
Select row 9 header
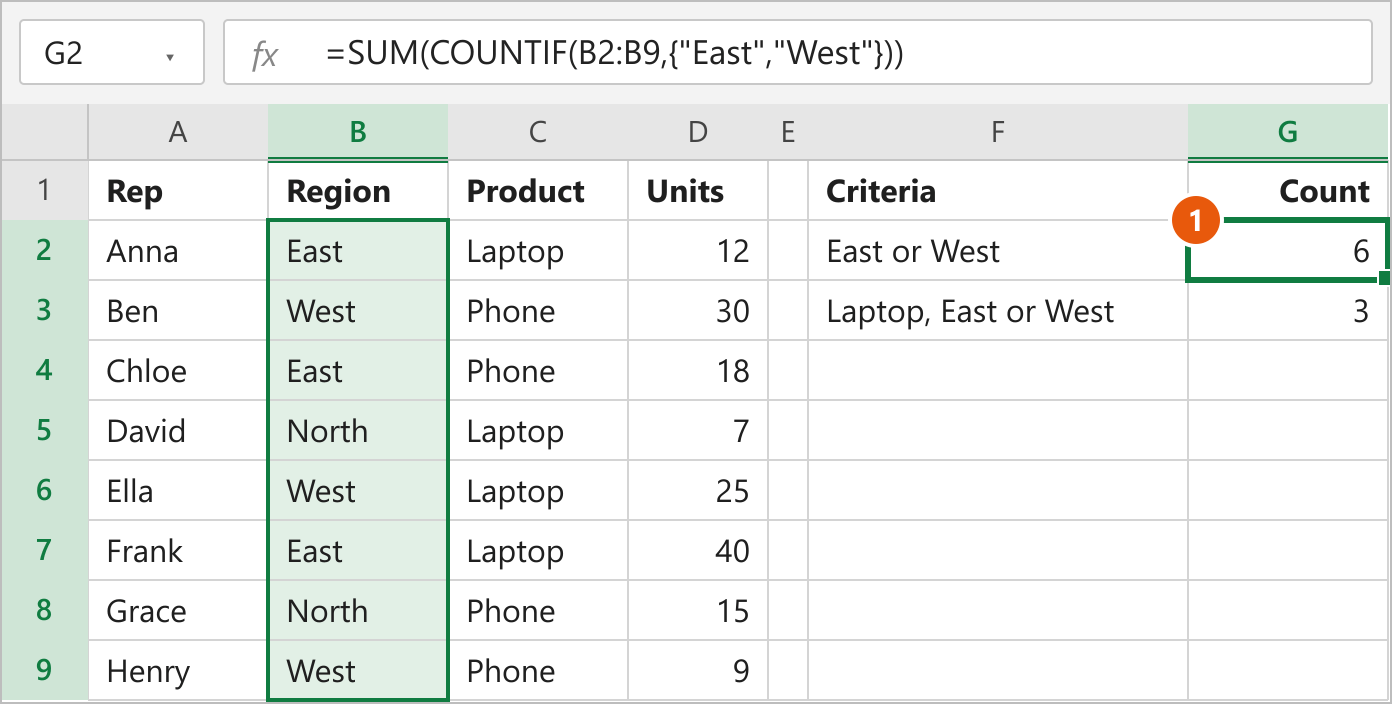click(44, 670)
